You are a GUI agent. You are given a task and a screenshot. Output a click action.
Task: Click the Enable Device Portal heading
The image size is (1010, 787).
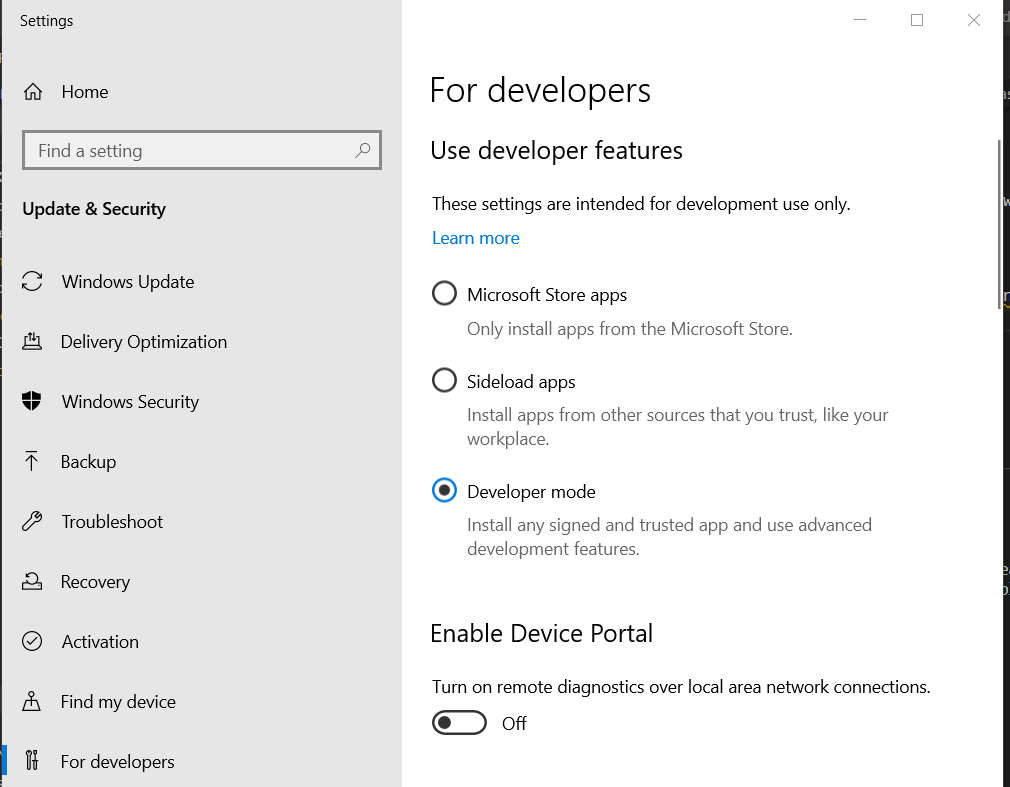[542, 634]
